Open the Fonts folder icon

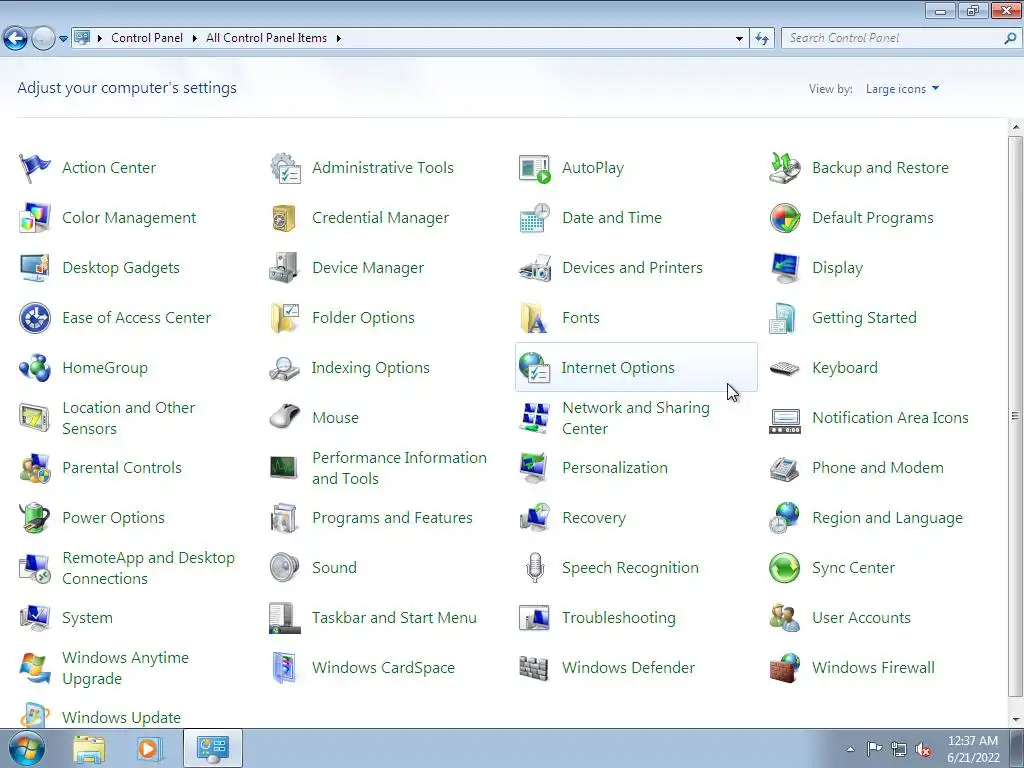(534, 318)
